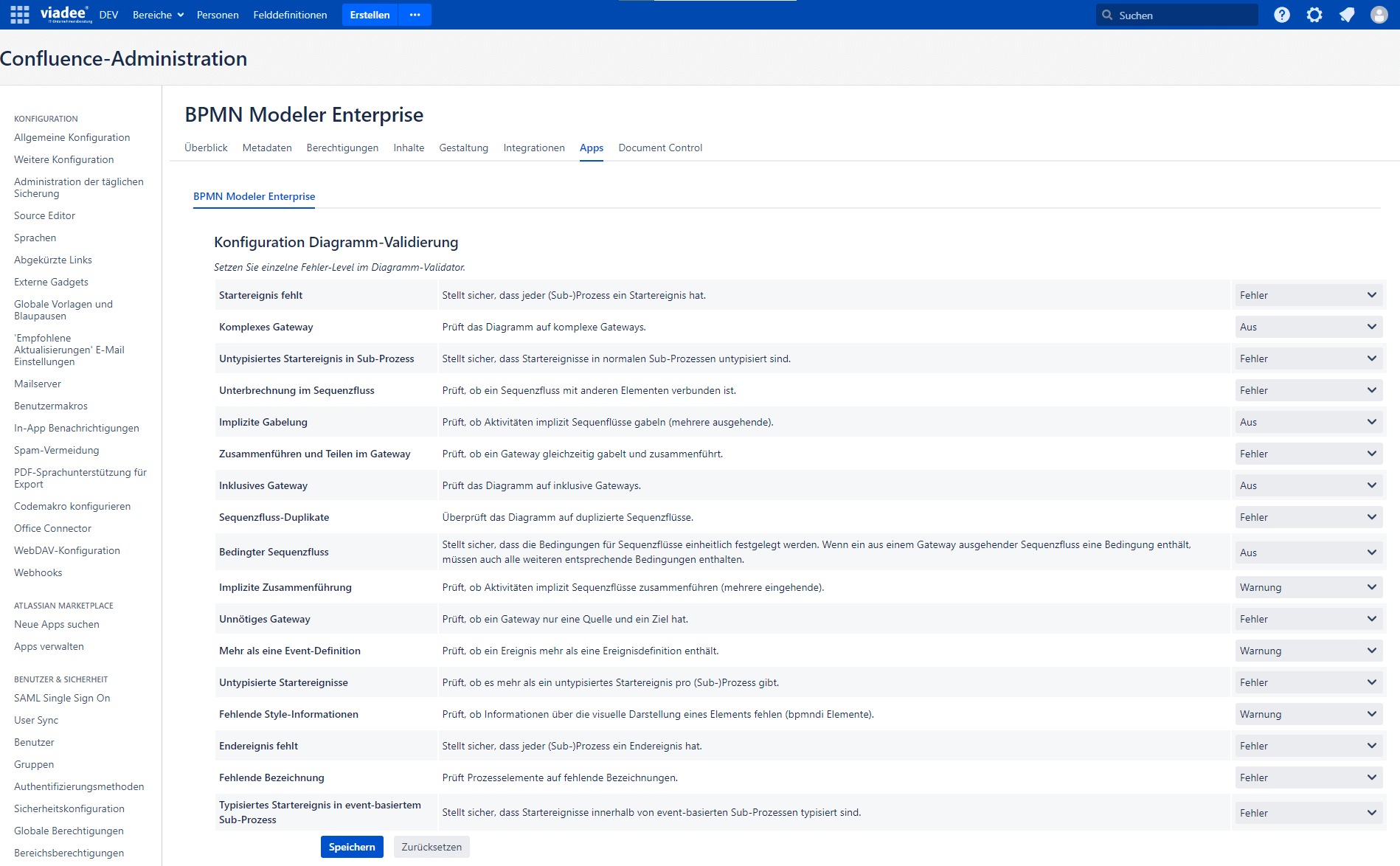
Task: Open SAML Single Sign On link
Action: [x=62, y=698]
